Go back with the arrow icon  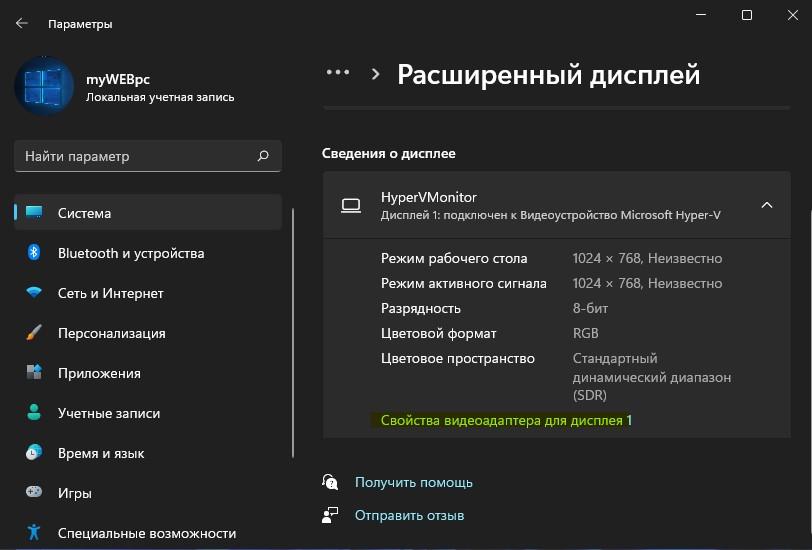(21, 23)
